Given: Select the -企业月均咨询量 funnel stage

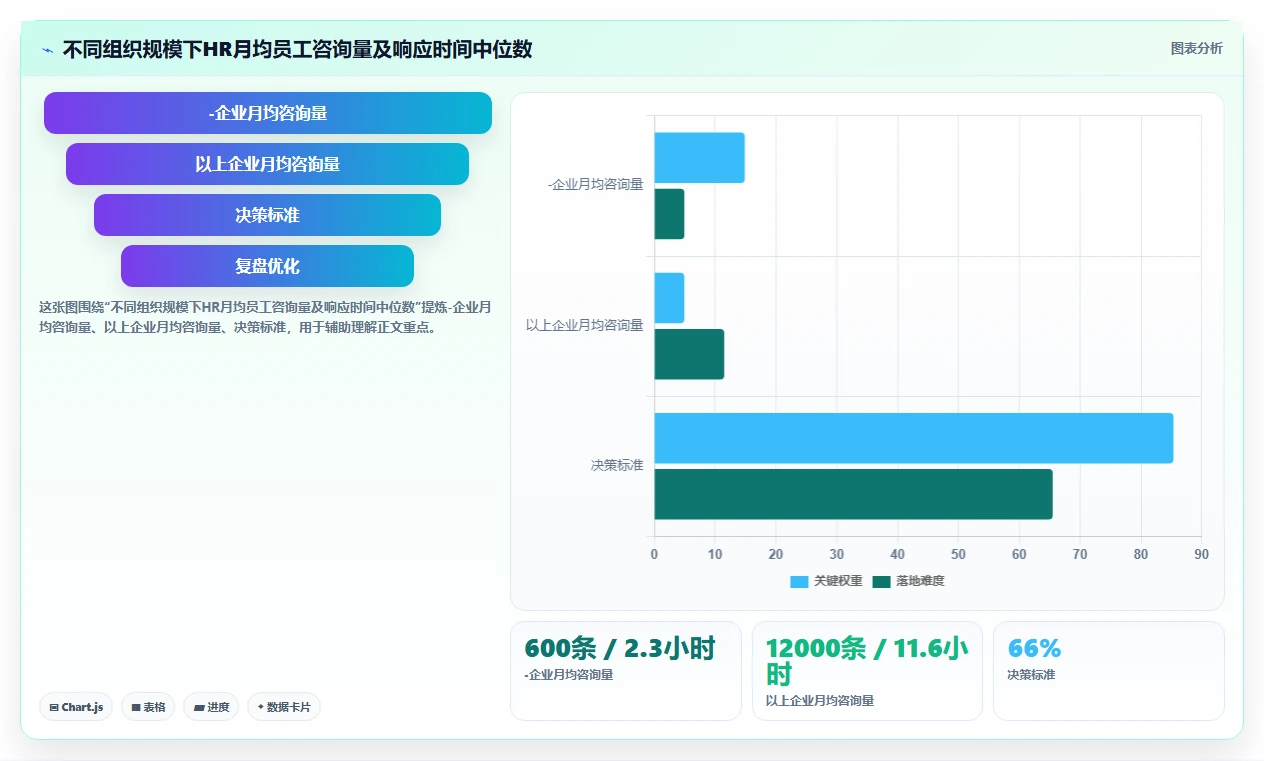Looking at the screenshot, I should coord(268,113).
